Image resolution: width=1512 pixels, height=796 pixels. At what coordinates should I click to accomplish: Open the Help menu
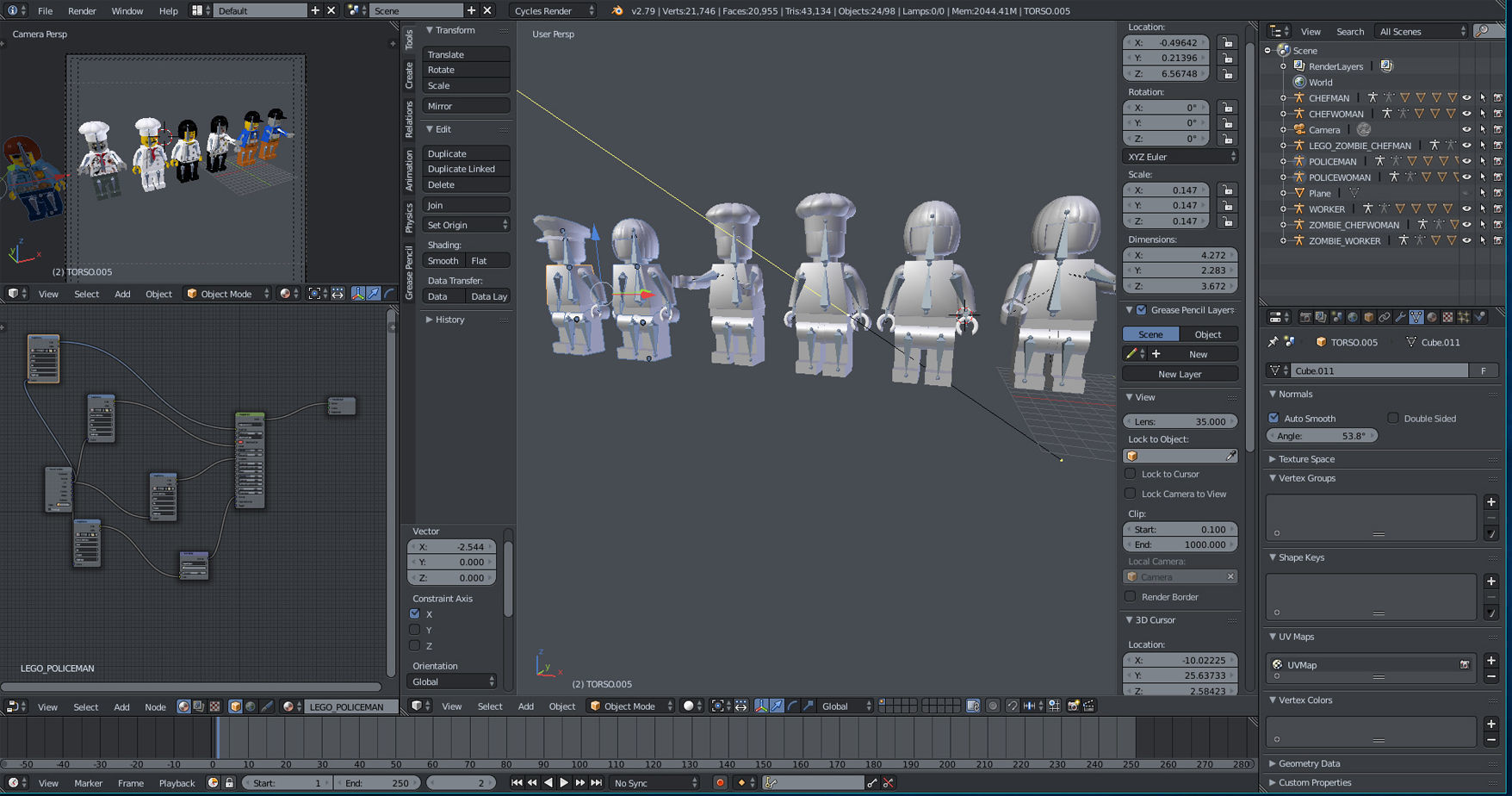click(x=168, y=10)
